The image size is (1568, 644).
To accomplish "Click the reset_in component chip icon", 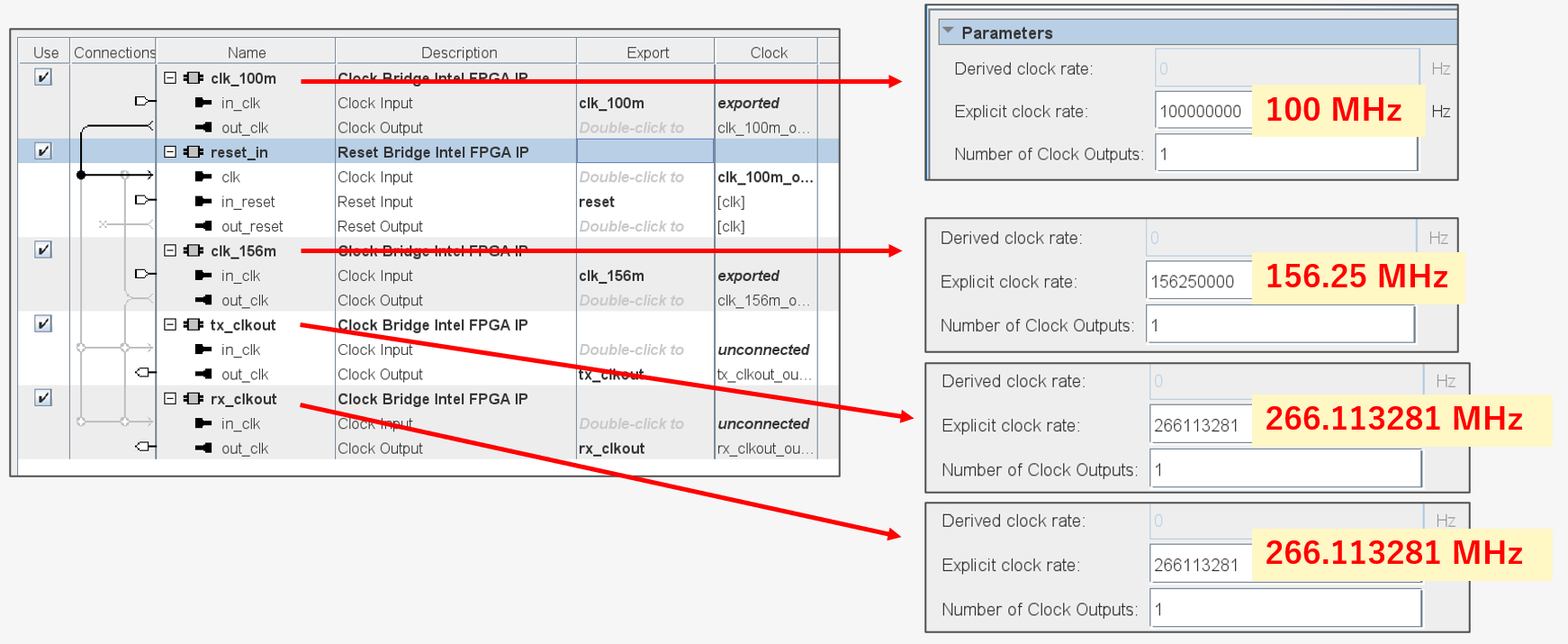I will click(x=193, y=152).
